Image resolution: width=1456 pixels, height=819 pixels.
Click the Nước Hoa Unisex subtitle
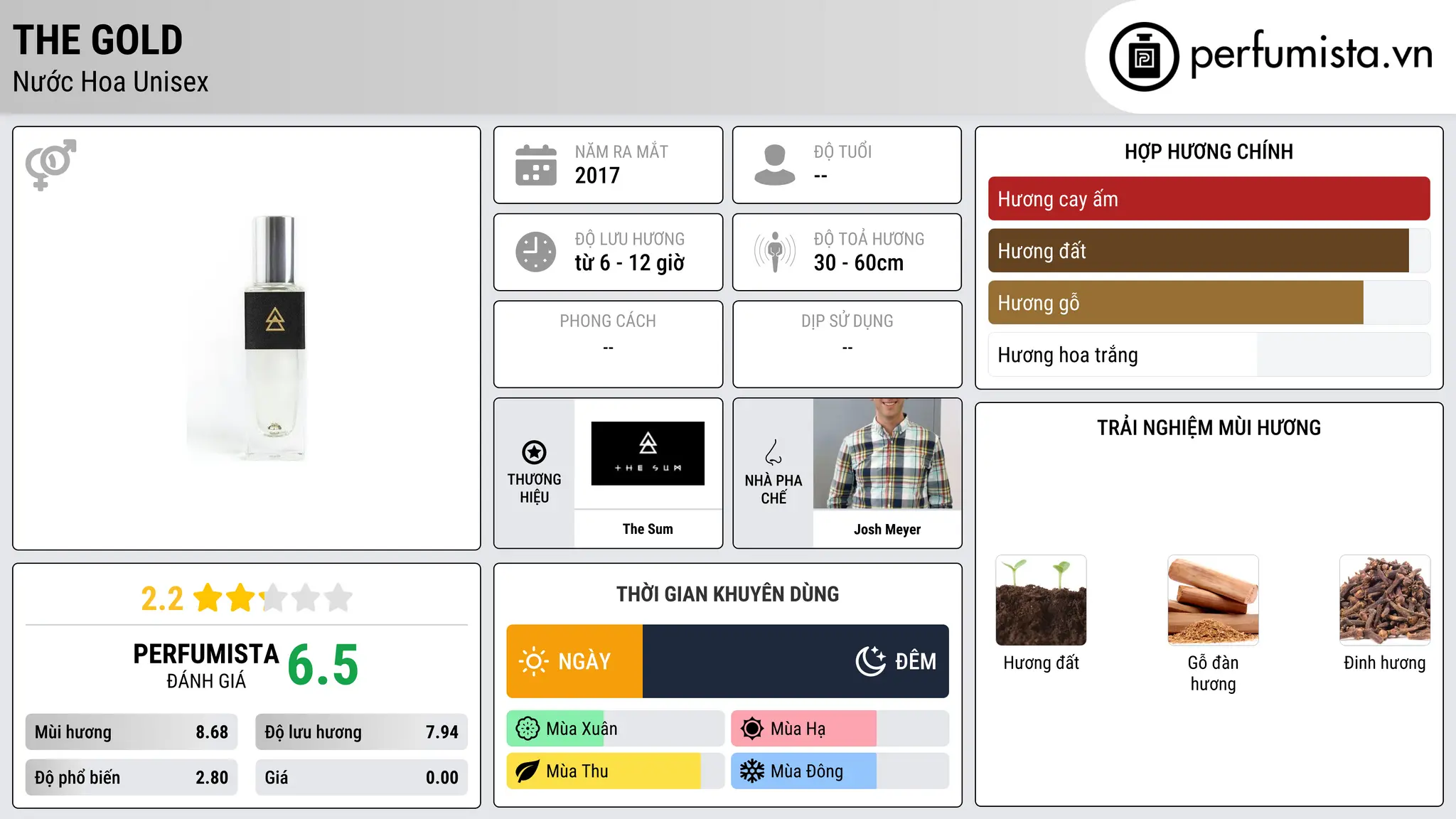point(110,82)
